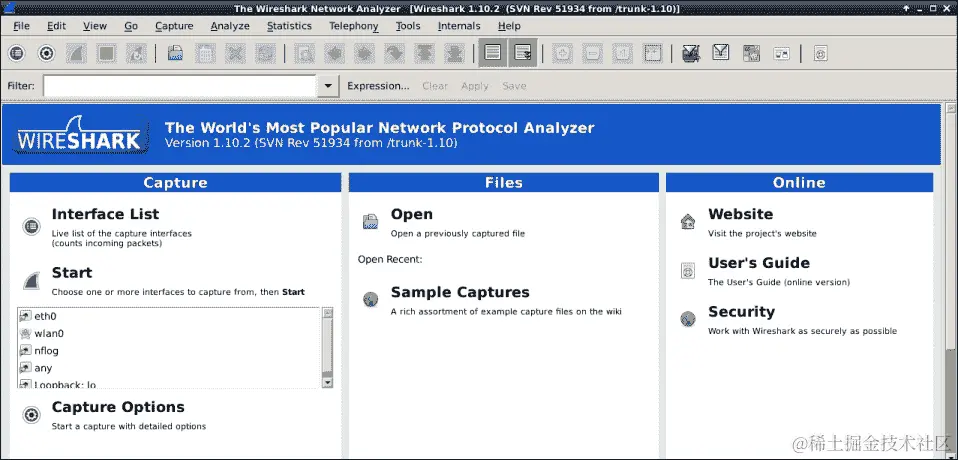
Task: Open the Capture menu
Action: [174, 26]
